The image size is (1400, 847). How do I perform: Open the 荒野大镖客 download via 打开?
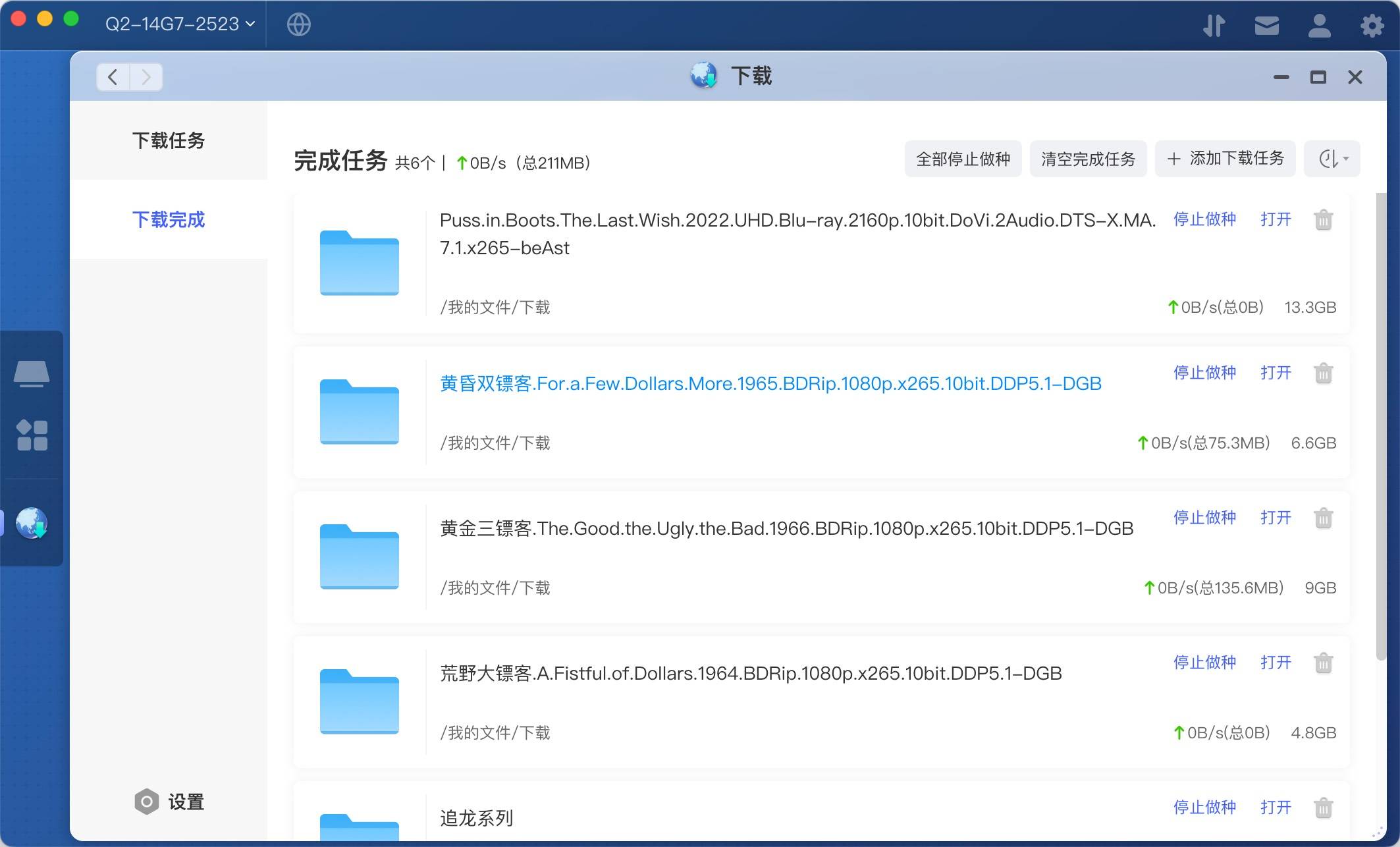pos(1276,663)
